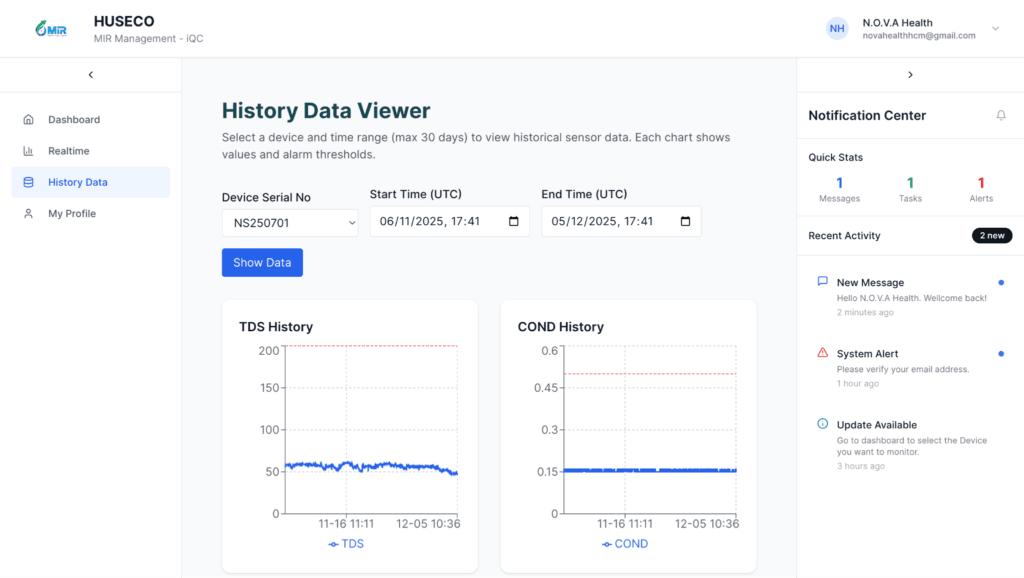Click the 2 new activity badge

991,236
